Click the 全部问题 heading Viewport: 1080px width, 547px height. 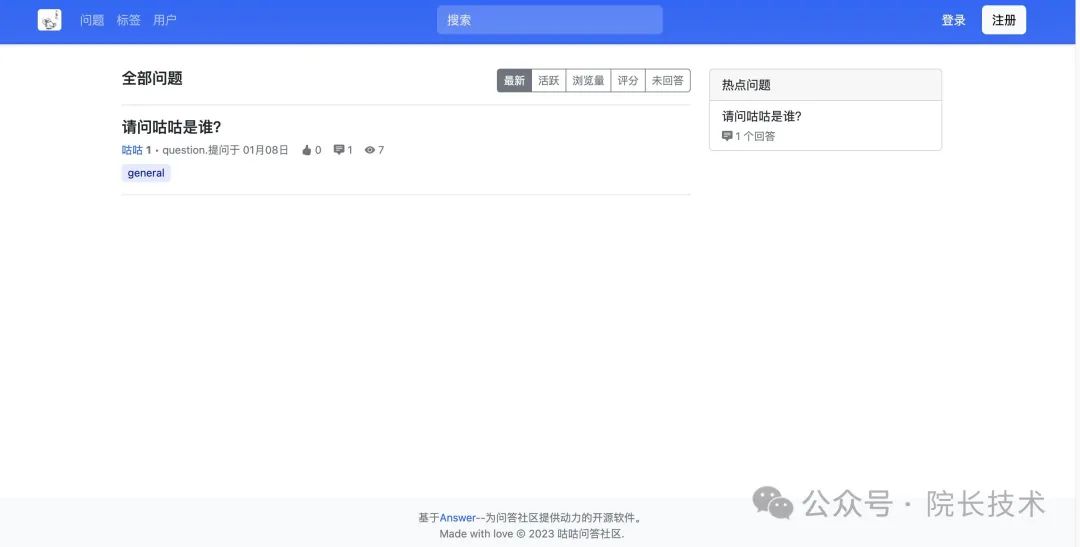[x=152, y=79]
